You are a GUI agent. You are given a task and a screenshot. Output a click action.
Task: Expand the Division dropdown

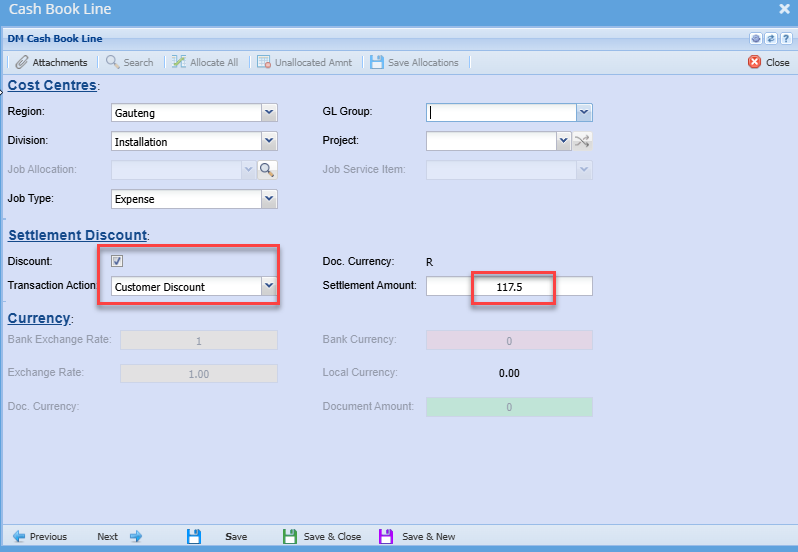pos(269,141)
